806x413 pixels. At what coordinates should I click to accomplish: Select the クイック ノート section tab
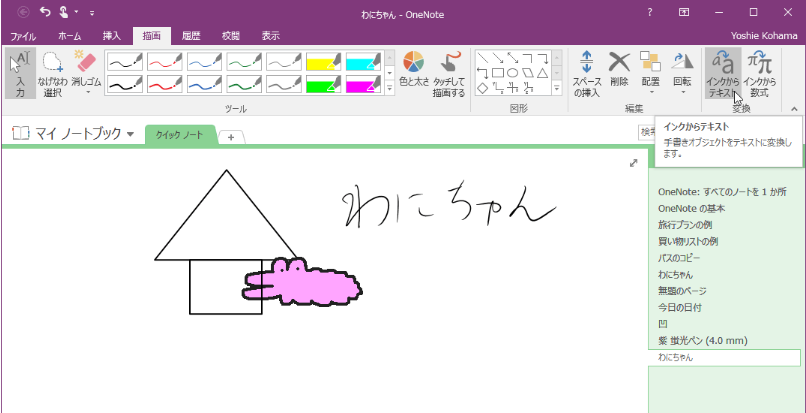[x=180, y=135]
